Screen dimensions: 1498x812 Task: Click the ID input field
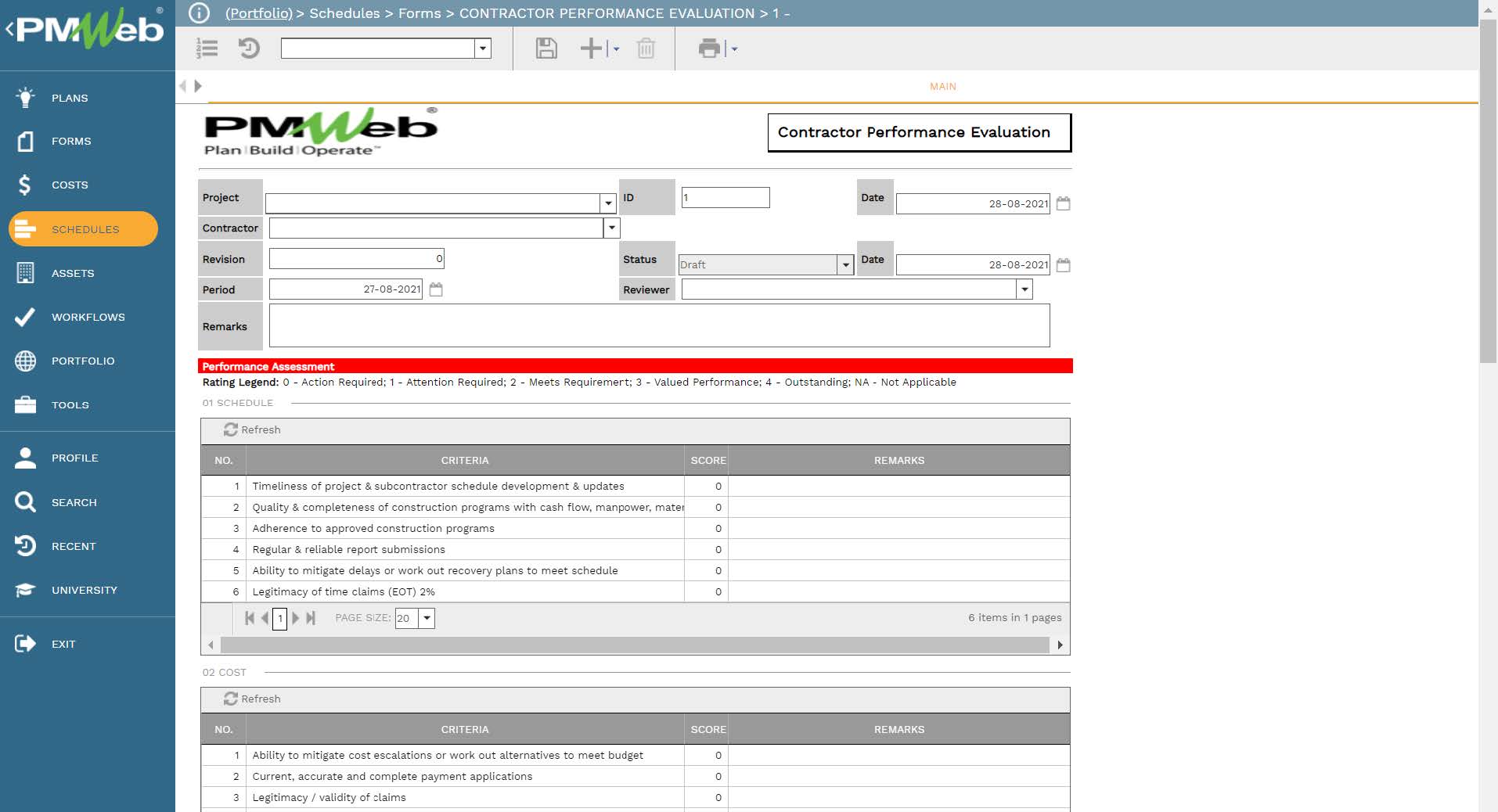point(726,197)
